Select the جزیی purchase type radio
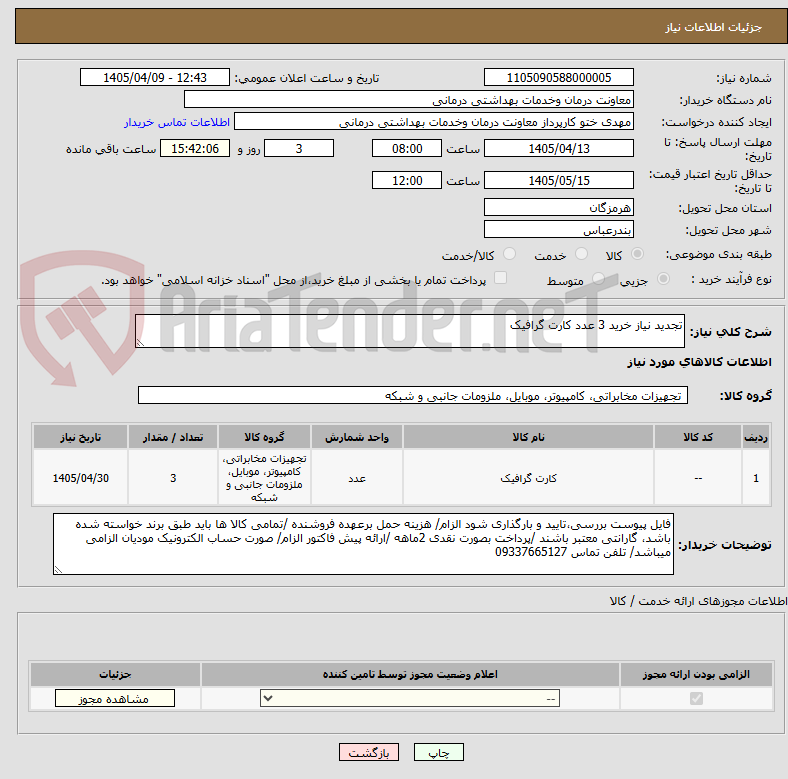This screenshot has height=779, width=788. click(663, 279)
